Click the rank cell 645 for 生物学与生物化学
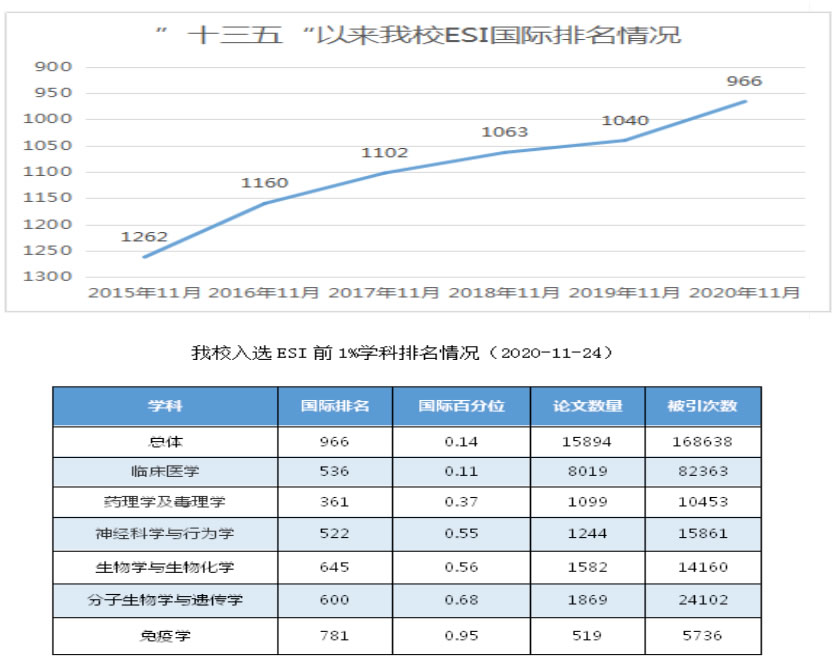Viewport: 836px width, 658px height. click(x=335, y=567)
